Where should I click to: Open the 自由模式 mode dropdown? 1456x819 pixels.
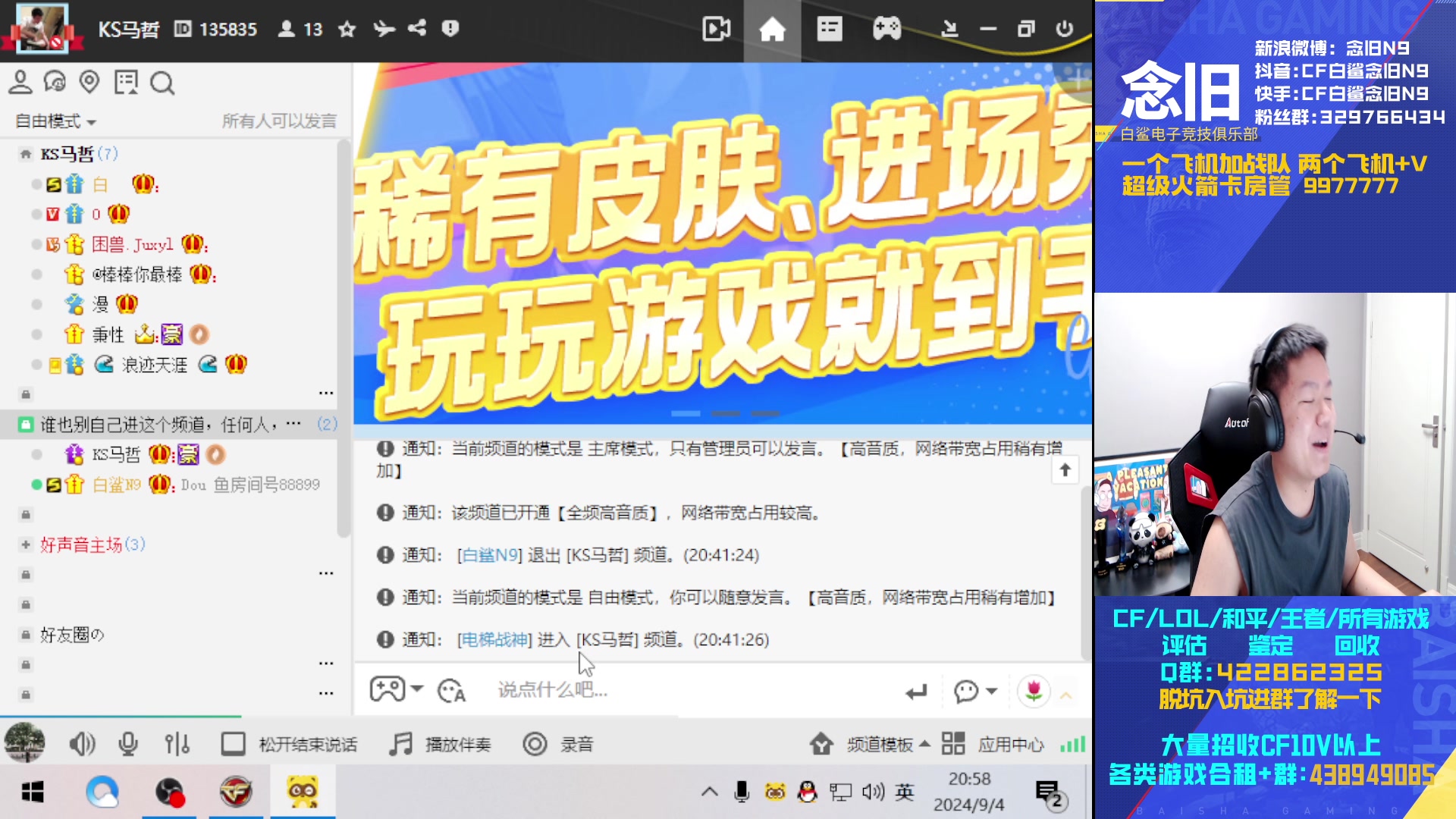(52, 121)
